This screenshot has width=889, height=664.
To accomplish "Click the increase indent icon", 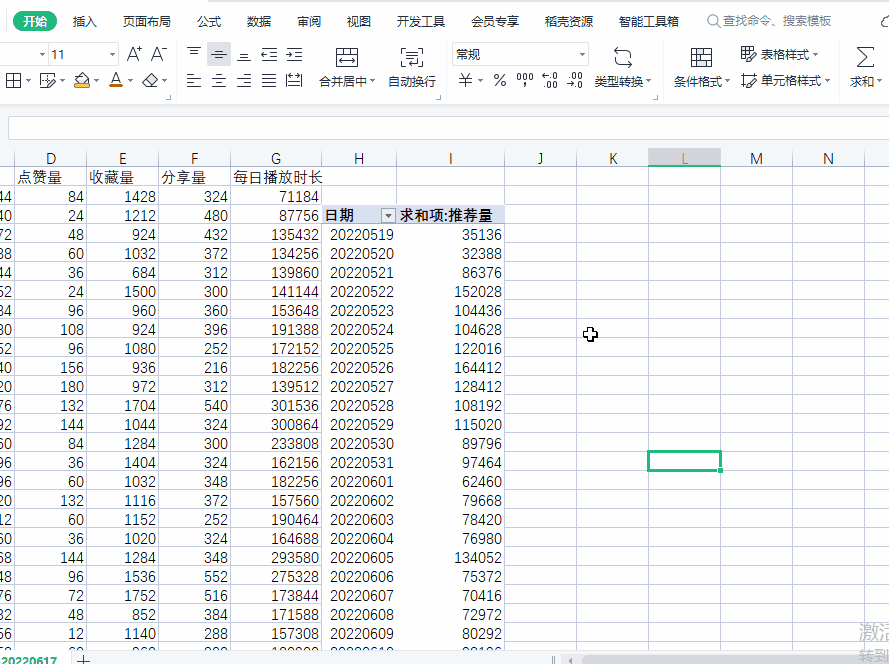I will 294,55.
